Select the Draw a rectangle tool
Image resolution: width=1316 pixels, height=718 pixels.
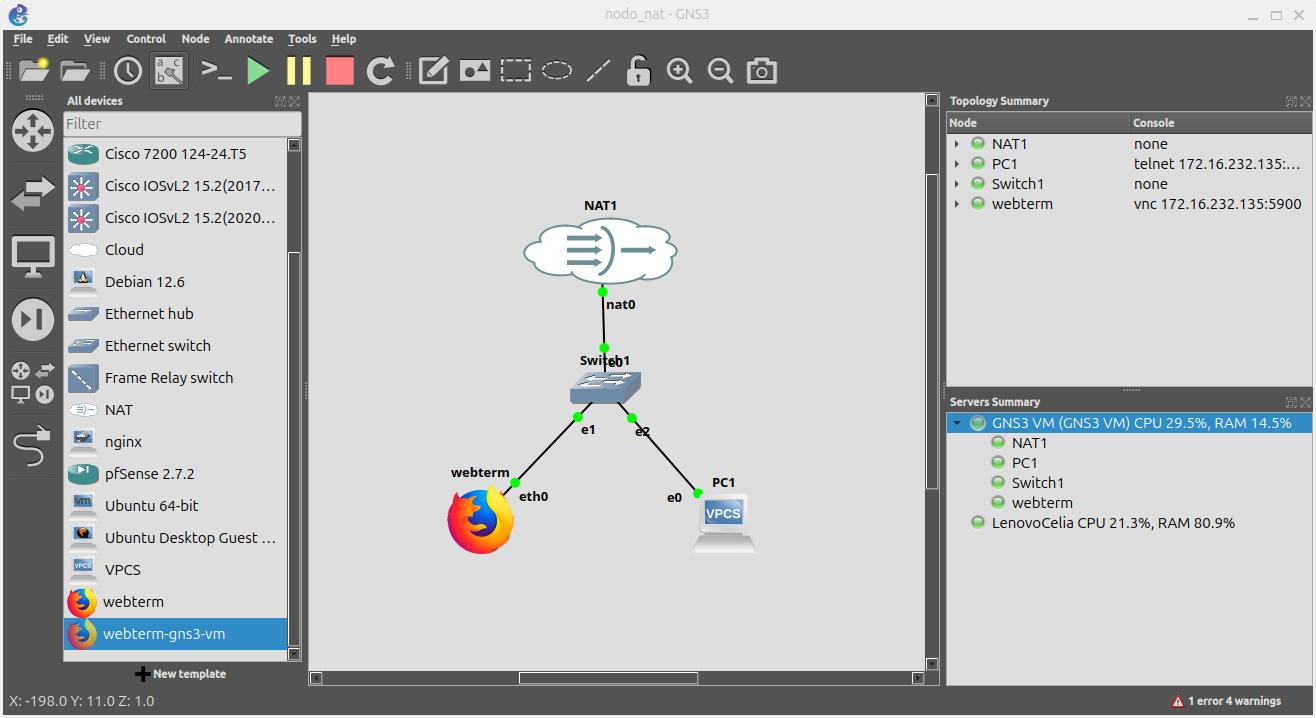click(x=516, y=70)
